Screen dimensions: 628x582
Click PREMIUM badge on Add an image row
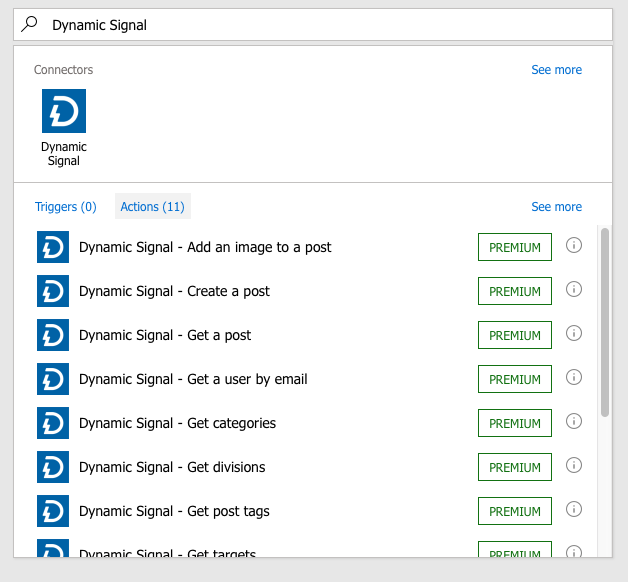pos(515,247)
